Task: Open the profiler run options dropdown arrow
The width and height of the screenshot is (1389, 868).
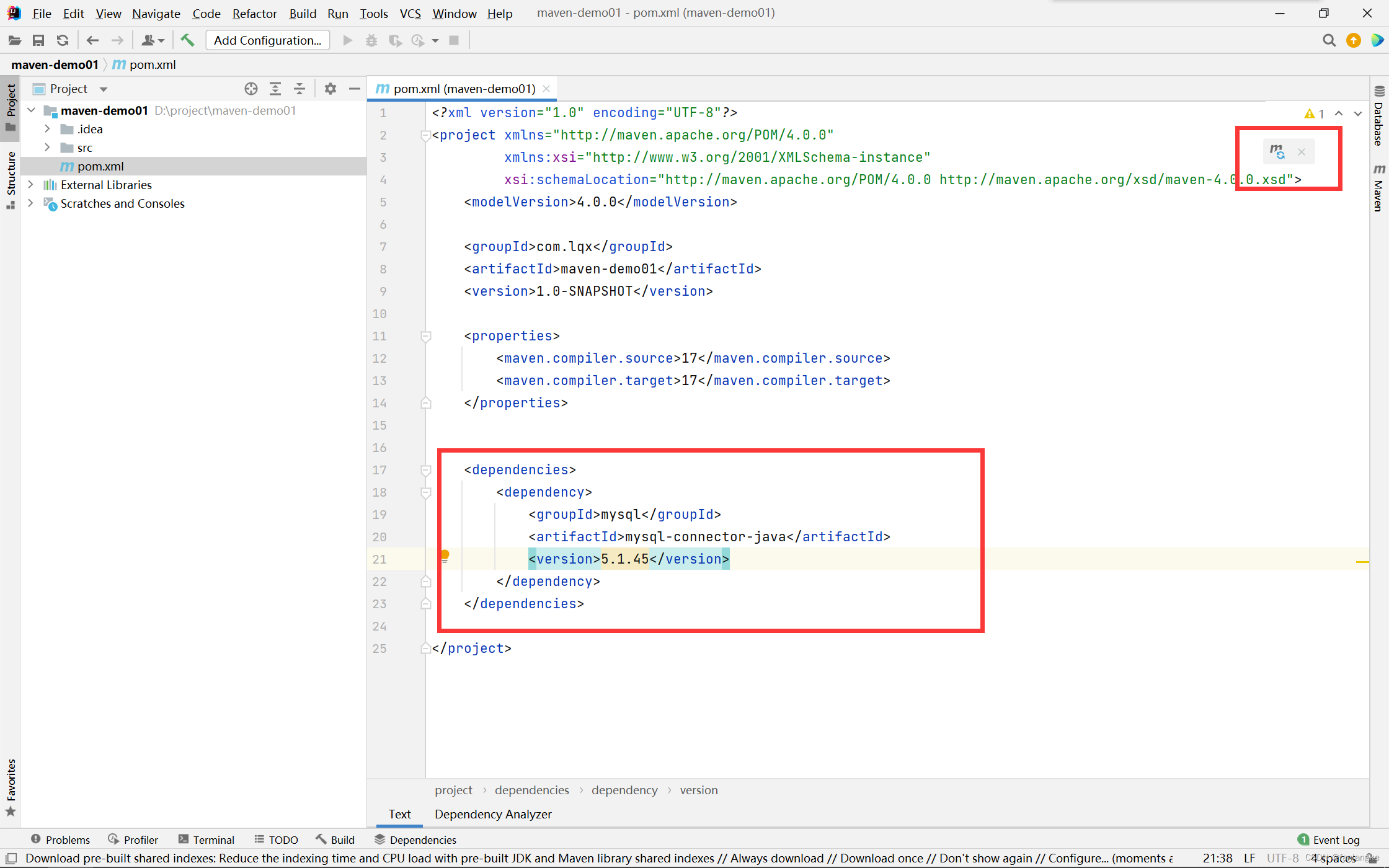Action: click(435, 41)
